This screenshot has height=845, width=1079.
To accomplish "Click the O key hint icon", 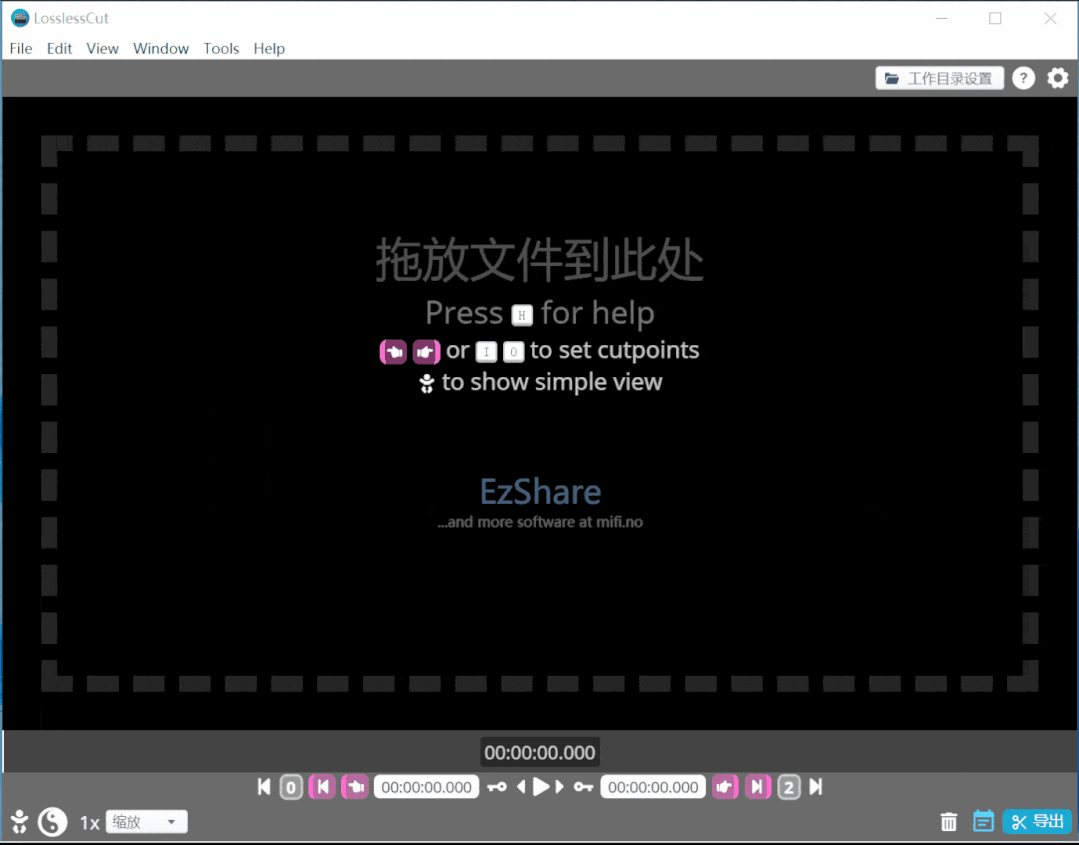I will pyautogui.click(x=513, y=352).
